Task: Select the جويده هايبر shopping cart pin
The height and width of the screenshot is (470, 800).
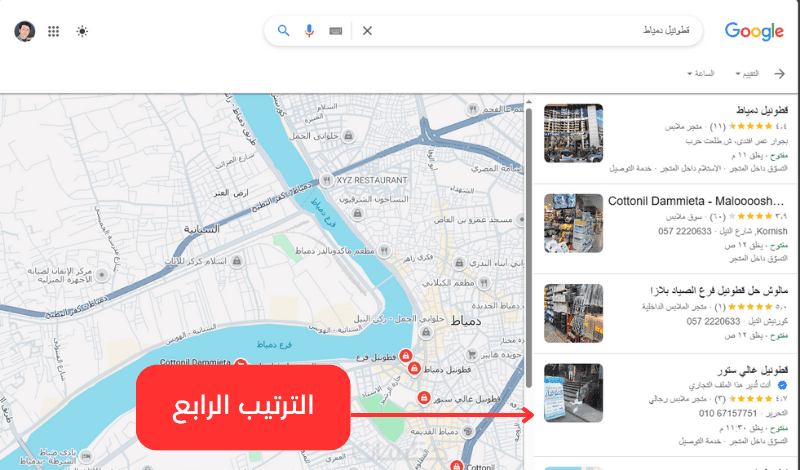Action: coord(472,354)
